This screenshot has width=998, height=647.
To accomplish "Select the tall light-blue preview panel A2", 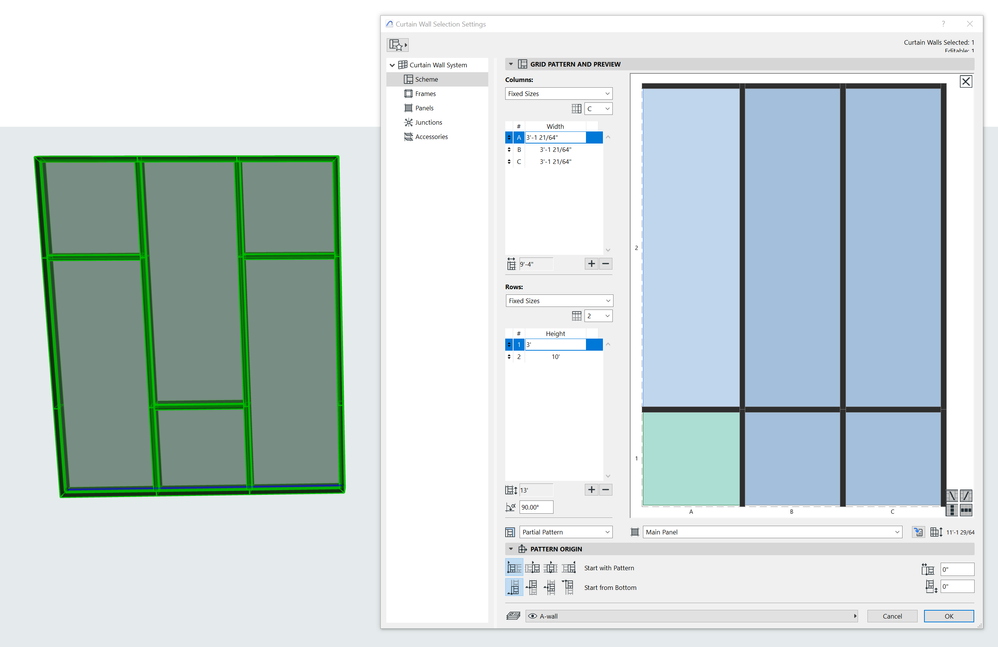I will [691, 247].
